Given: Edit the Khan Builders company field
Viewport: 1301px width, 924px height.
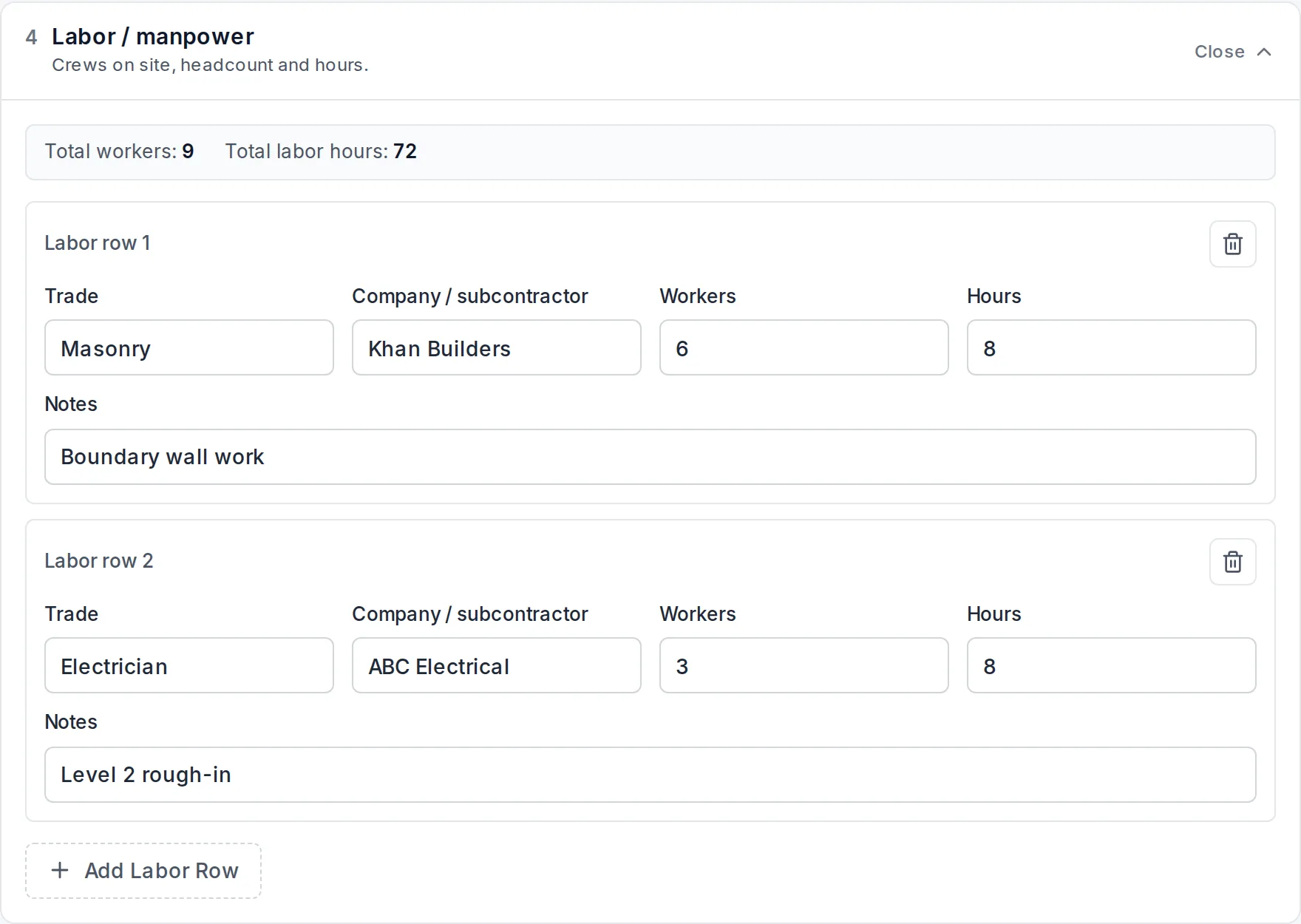Looking at the screenshot, I should [497, 347].
